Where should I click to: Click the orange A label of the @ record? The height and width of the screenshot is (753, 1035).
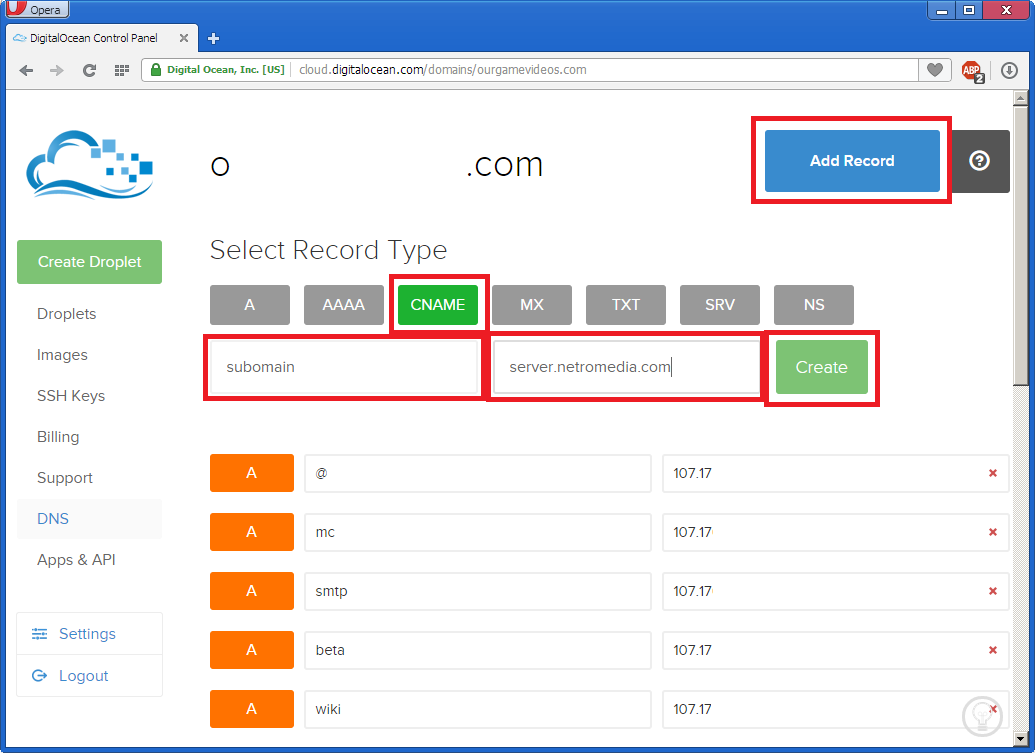click(251, 473)
